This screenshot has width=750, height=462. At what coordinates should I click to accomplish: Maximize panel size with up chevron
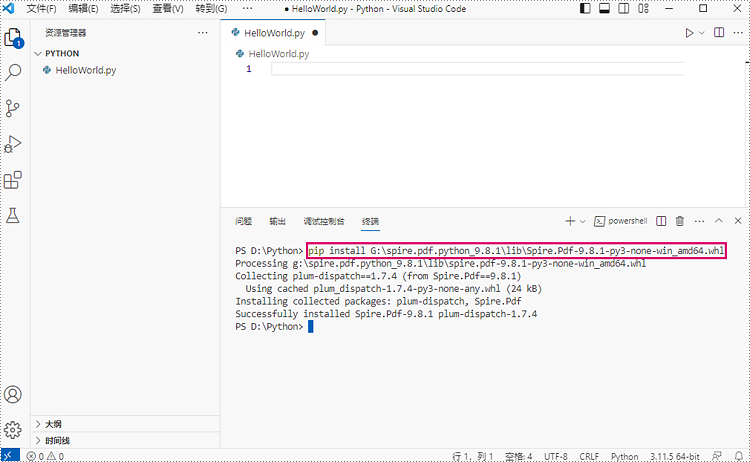pos(718,220)
